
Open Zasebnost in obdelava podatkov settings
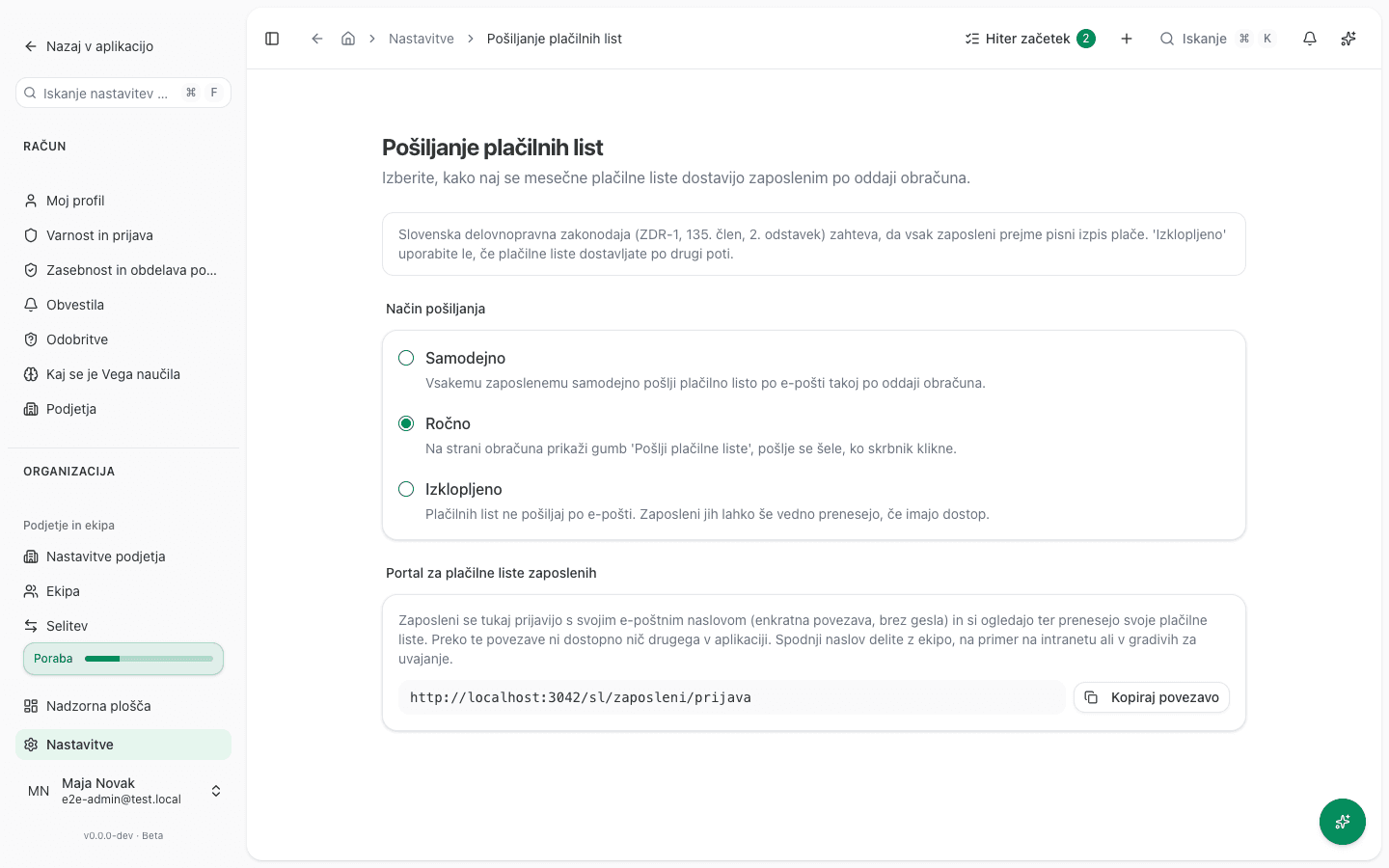tap(123, 270)
